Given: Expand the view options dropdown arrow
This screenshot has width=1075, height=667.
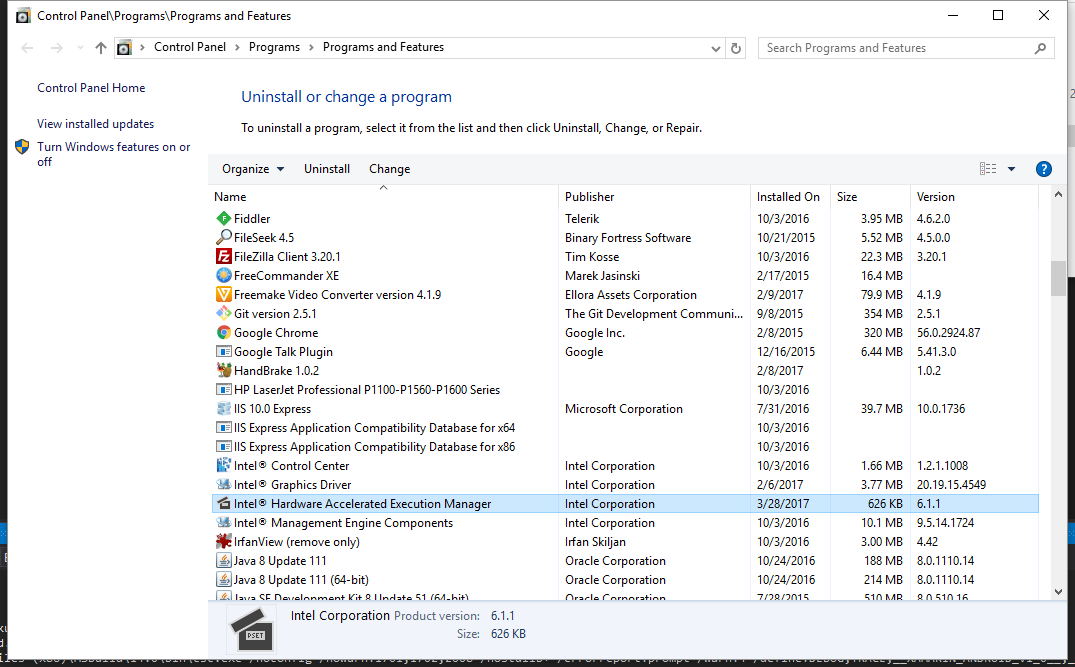Looking at the screenshot, I should pos(1011,169).
